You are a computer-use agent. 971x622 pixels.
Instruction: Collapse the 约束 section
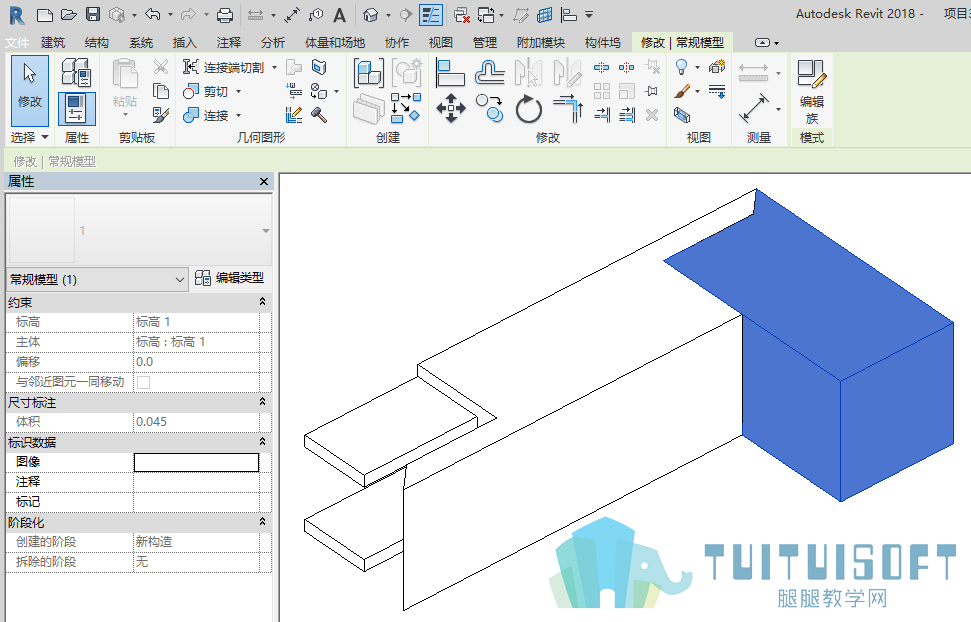(x=263, y=302)
